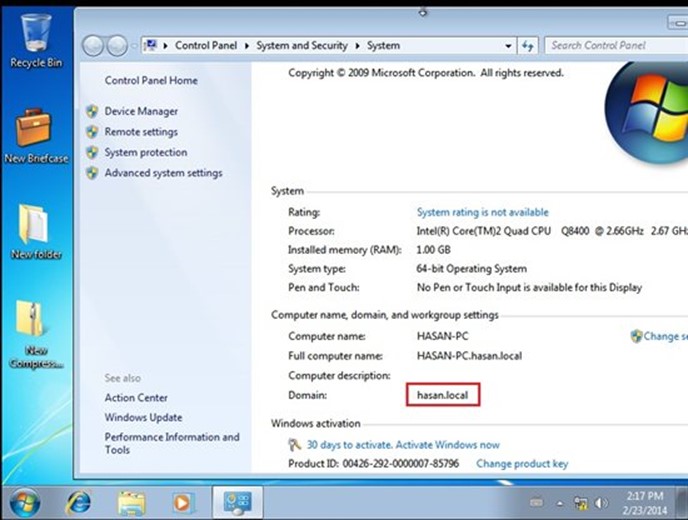Click the 64-bit Operating System text
Viewport: 688px width, 520px height.
472,269
